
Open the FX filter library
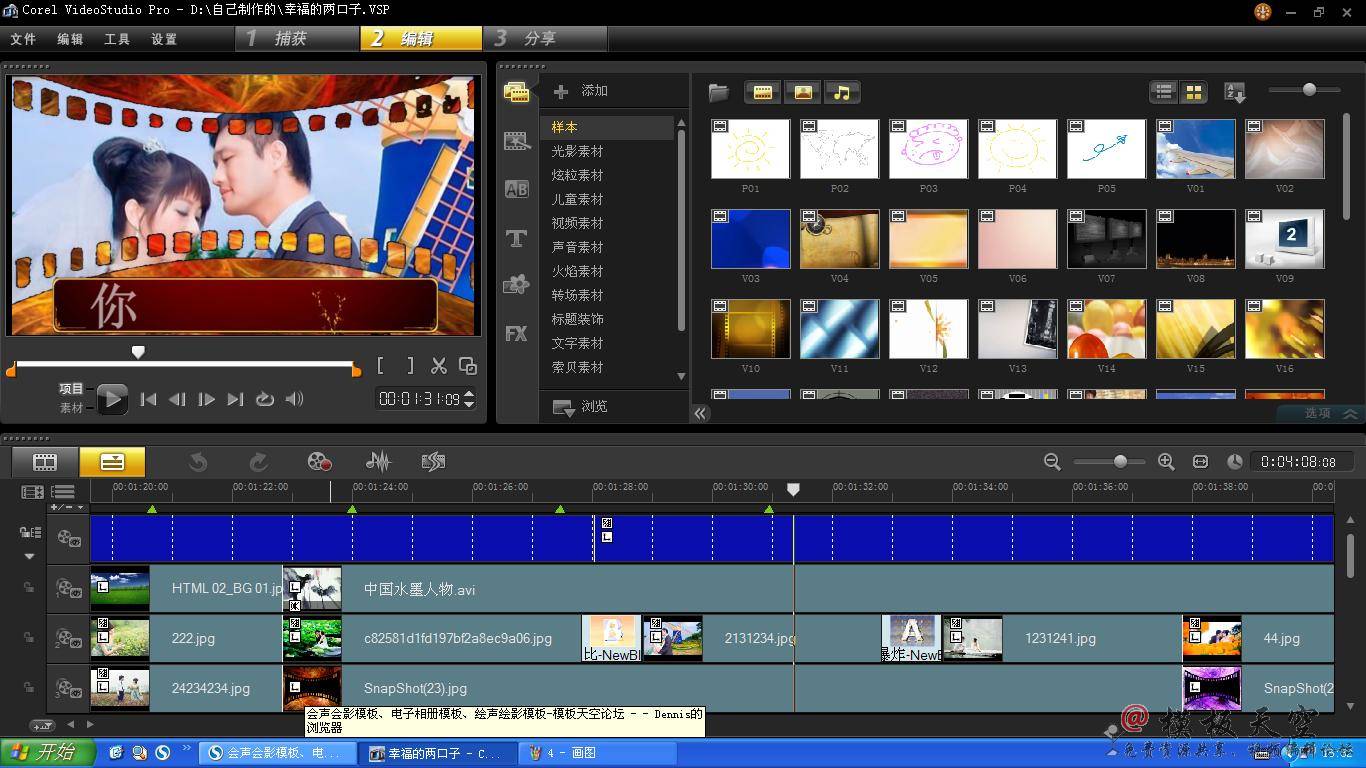click(516, 333)
